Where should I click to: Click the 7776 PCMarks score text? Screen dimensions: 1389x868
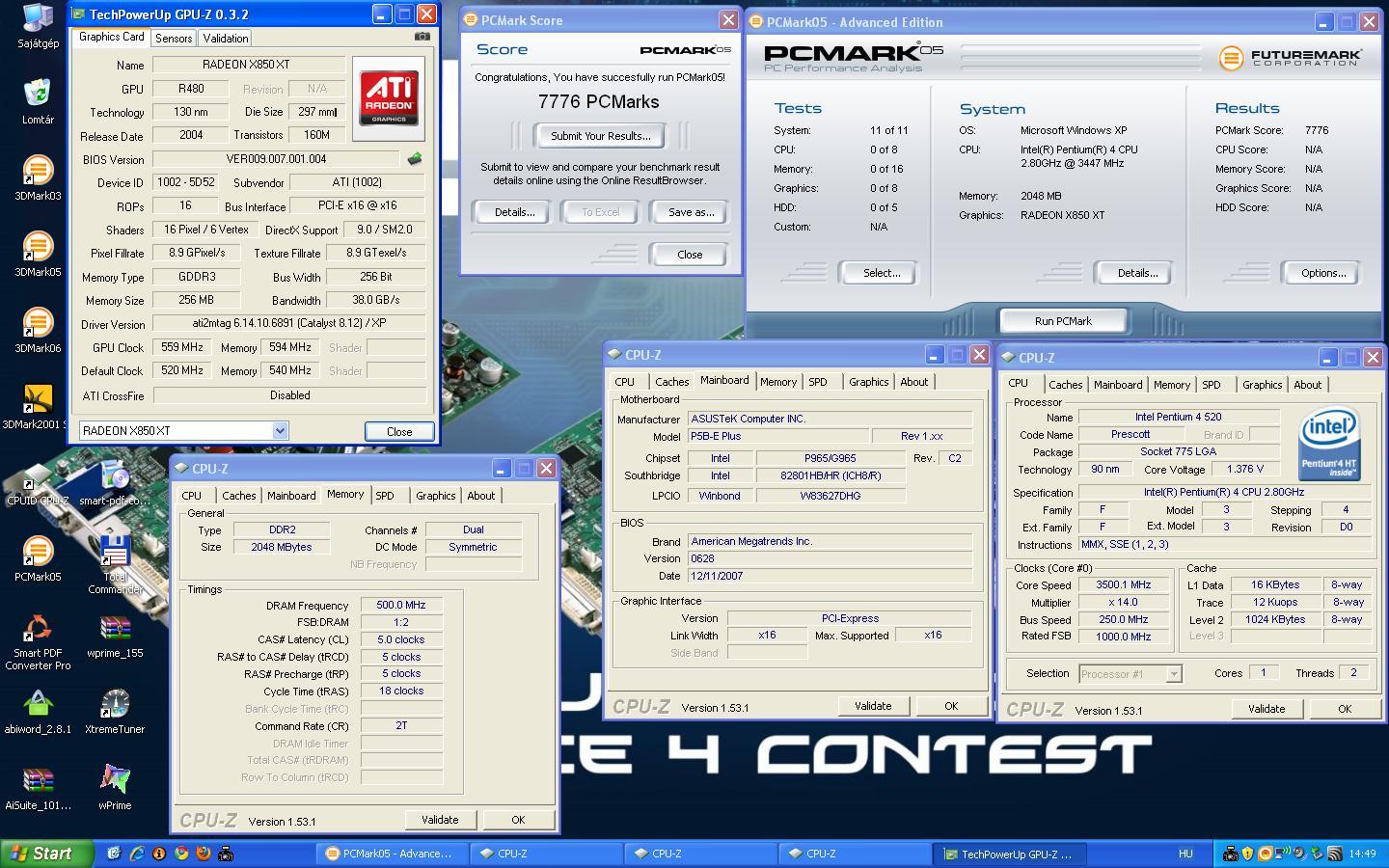599,102
